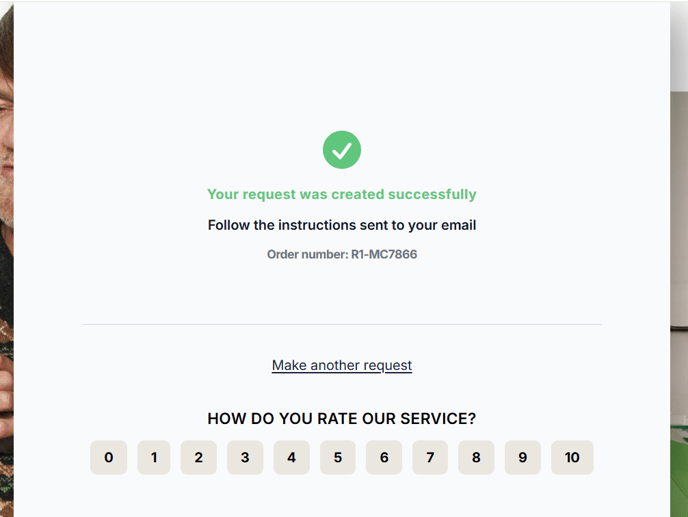Click the man's photo at the left edge

pos(7,259)
